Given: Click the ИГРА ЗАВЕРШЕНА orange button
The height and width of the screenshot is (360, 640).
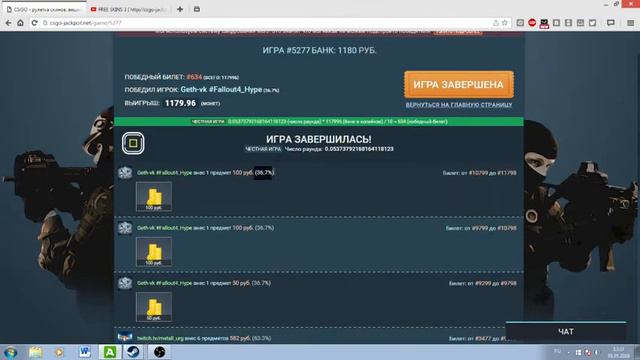Looking at the screenshot, I should pos(459,84).
